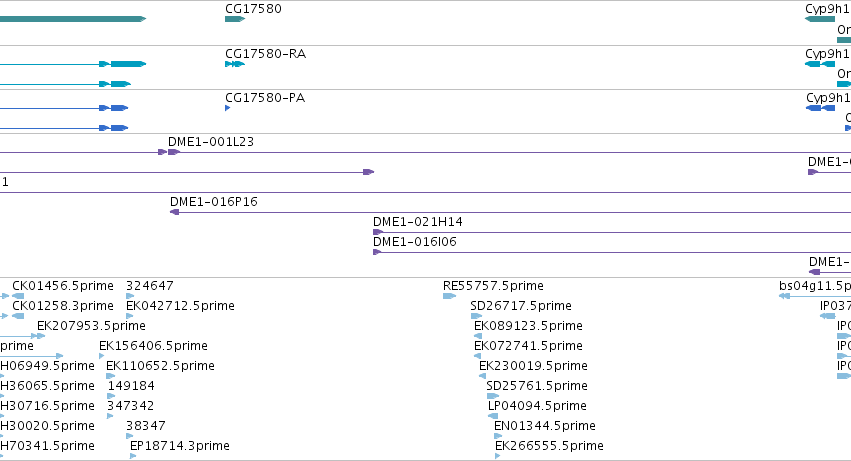Select the CG17580-RA transcript glyph
The width and height of the screenshot is (851, 461).
pos(235,64)
